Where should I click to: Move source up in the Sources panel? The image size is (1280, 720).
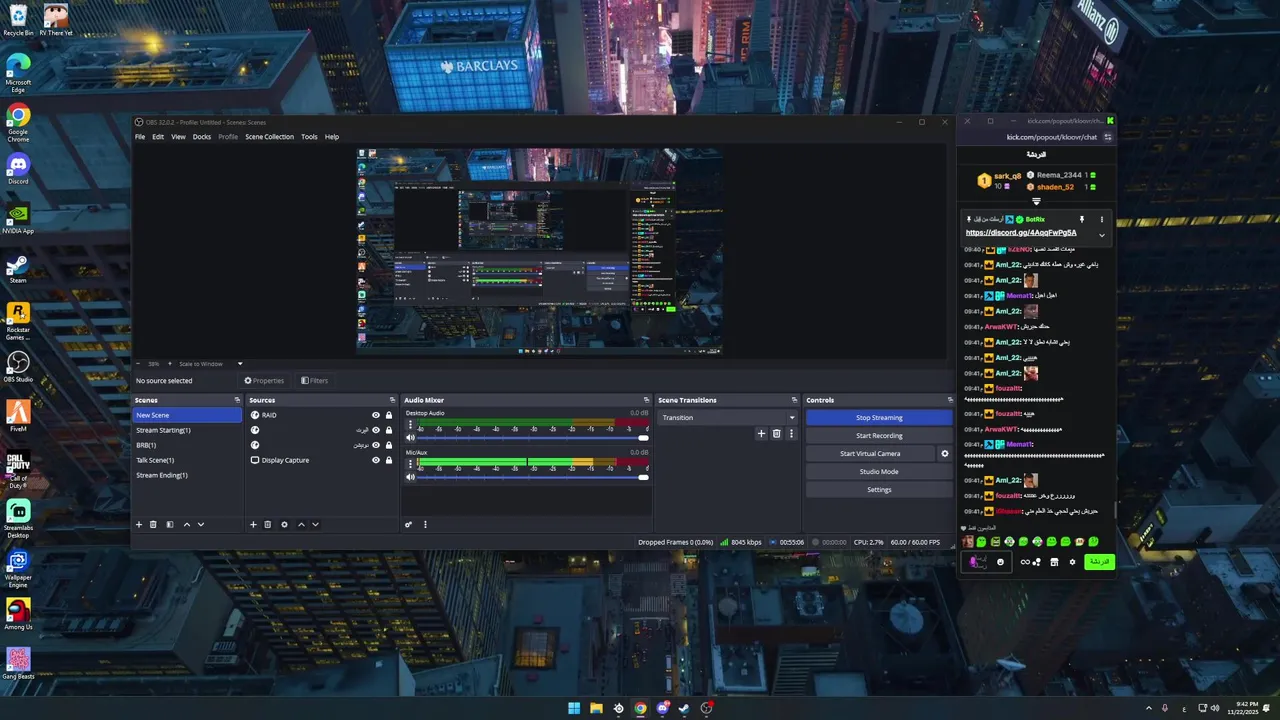tap(301, 524)
